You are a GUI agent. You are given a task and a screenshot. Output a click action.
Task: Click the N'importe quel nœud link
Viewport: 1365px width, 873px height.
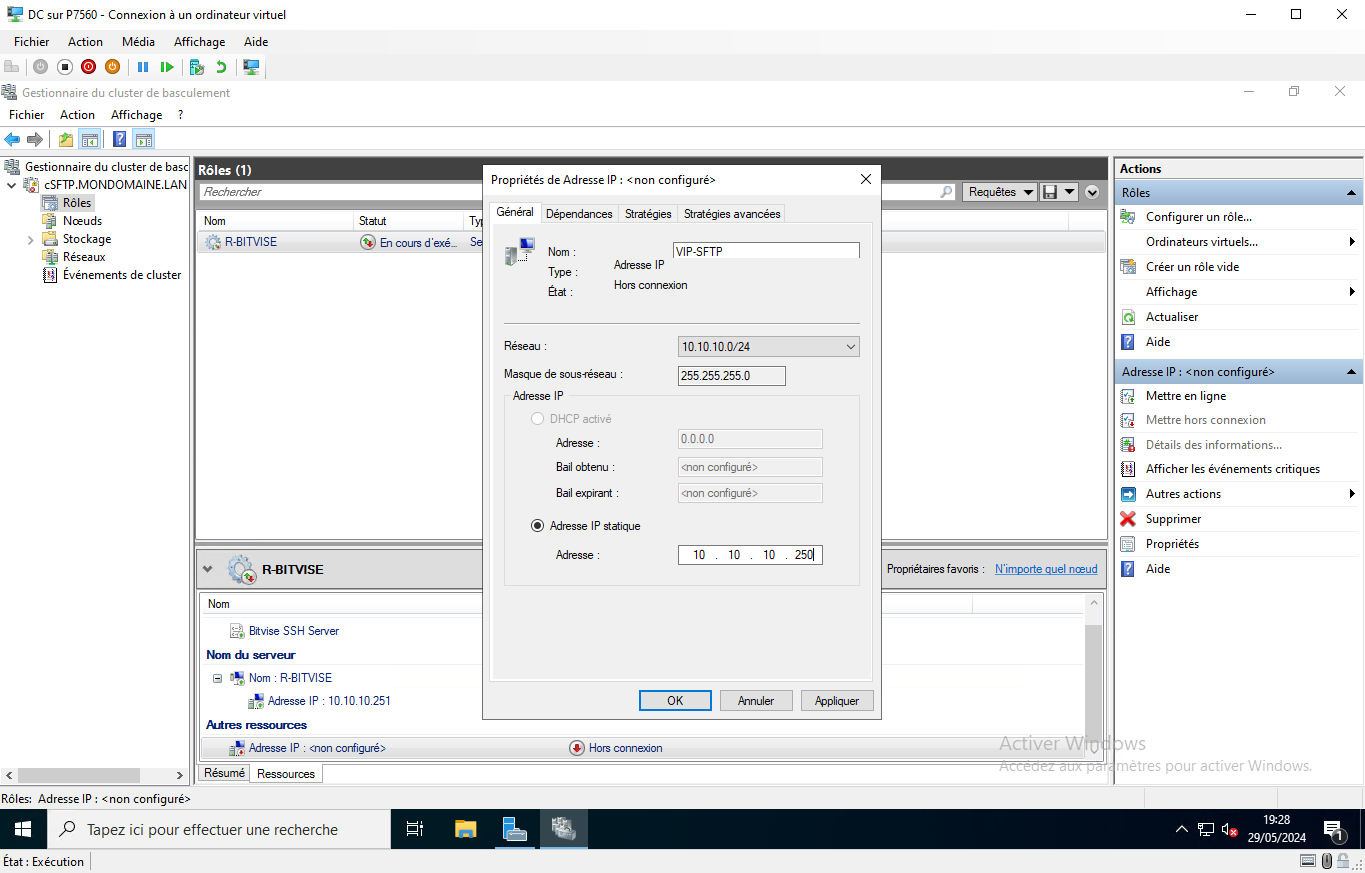click(1046, 569)
